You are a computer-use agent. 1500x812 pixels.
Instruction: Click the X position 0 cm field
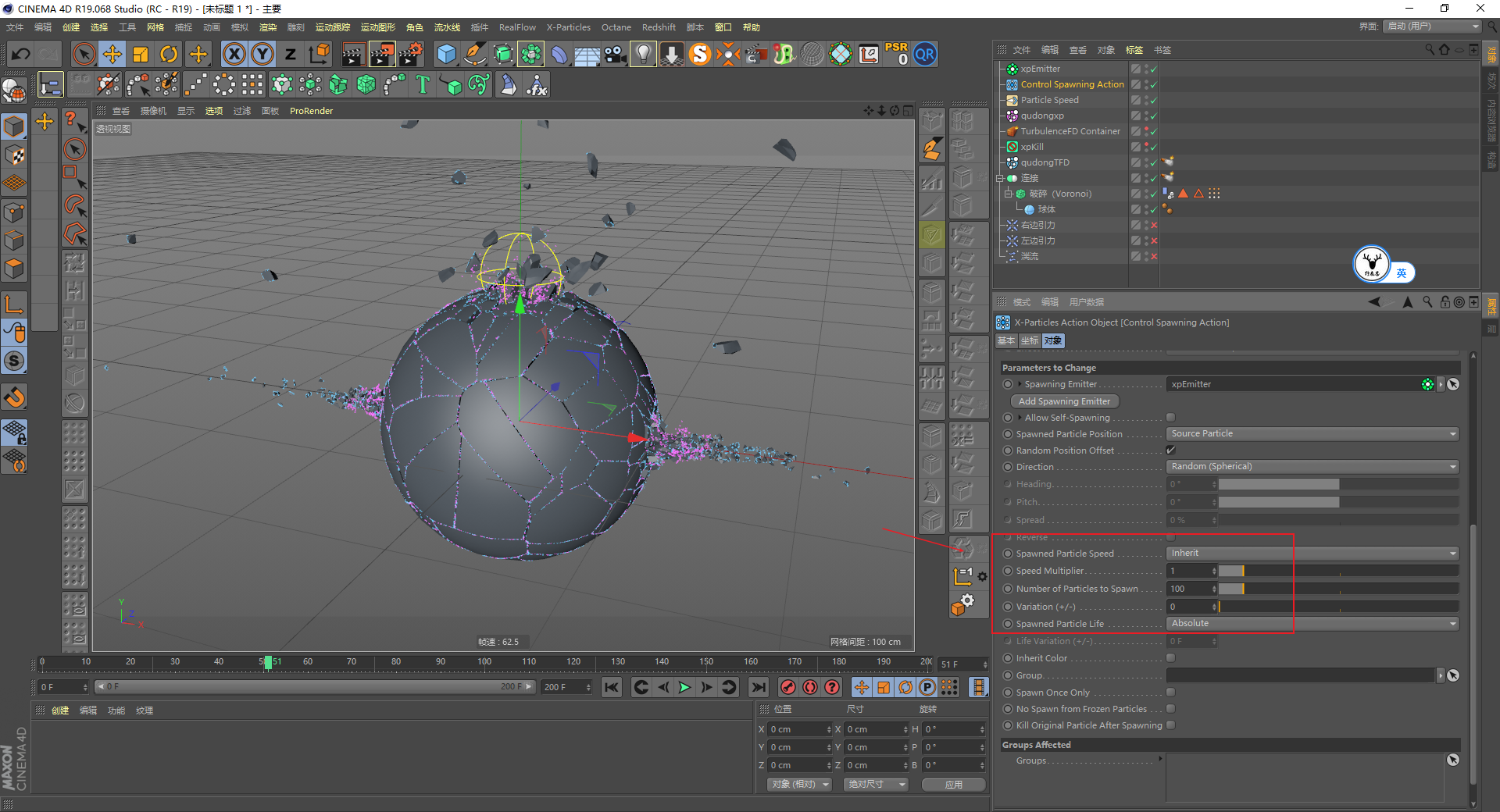click(x=797, y=729)
